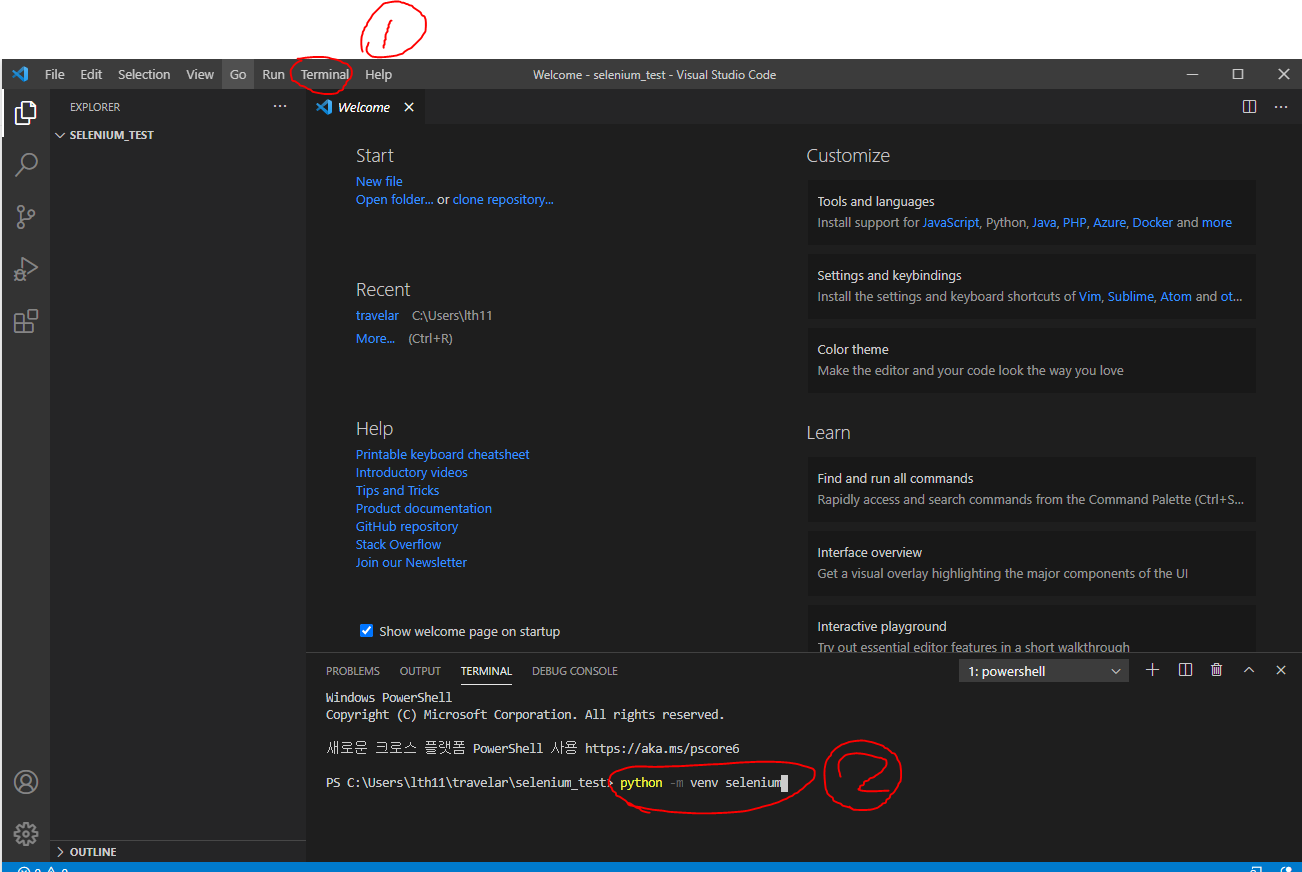This screenshot has width=1302, height=872.
Task: Open the Accounts menu icon
Action: point(26,782)
